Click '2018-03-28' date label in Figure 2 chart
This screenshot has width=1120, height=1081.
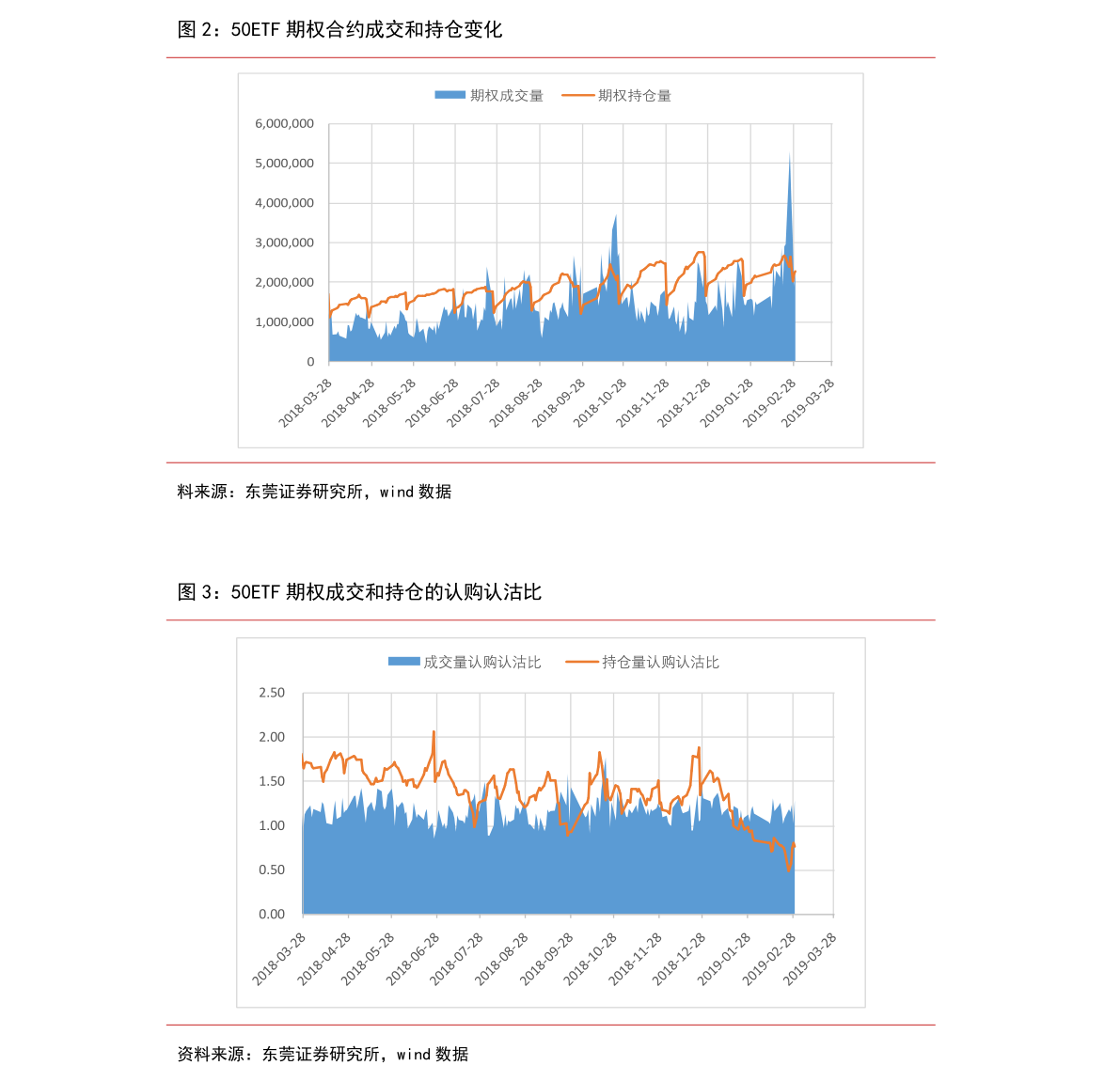(x=306, y=402)
